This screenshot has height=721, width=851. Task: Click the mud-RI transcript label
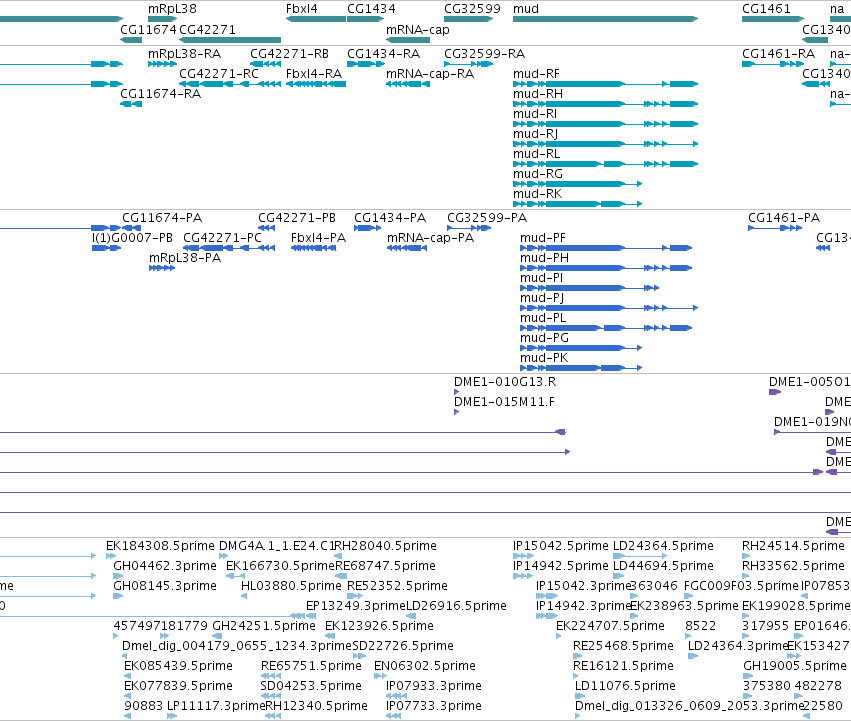[x=535, y=113]
